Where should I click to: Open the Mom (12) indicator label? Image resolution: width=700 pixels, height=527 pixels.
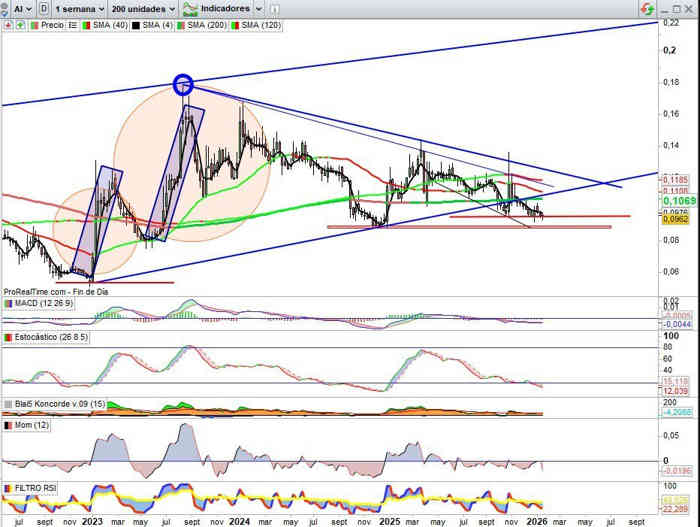[25, 426]
